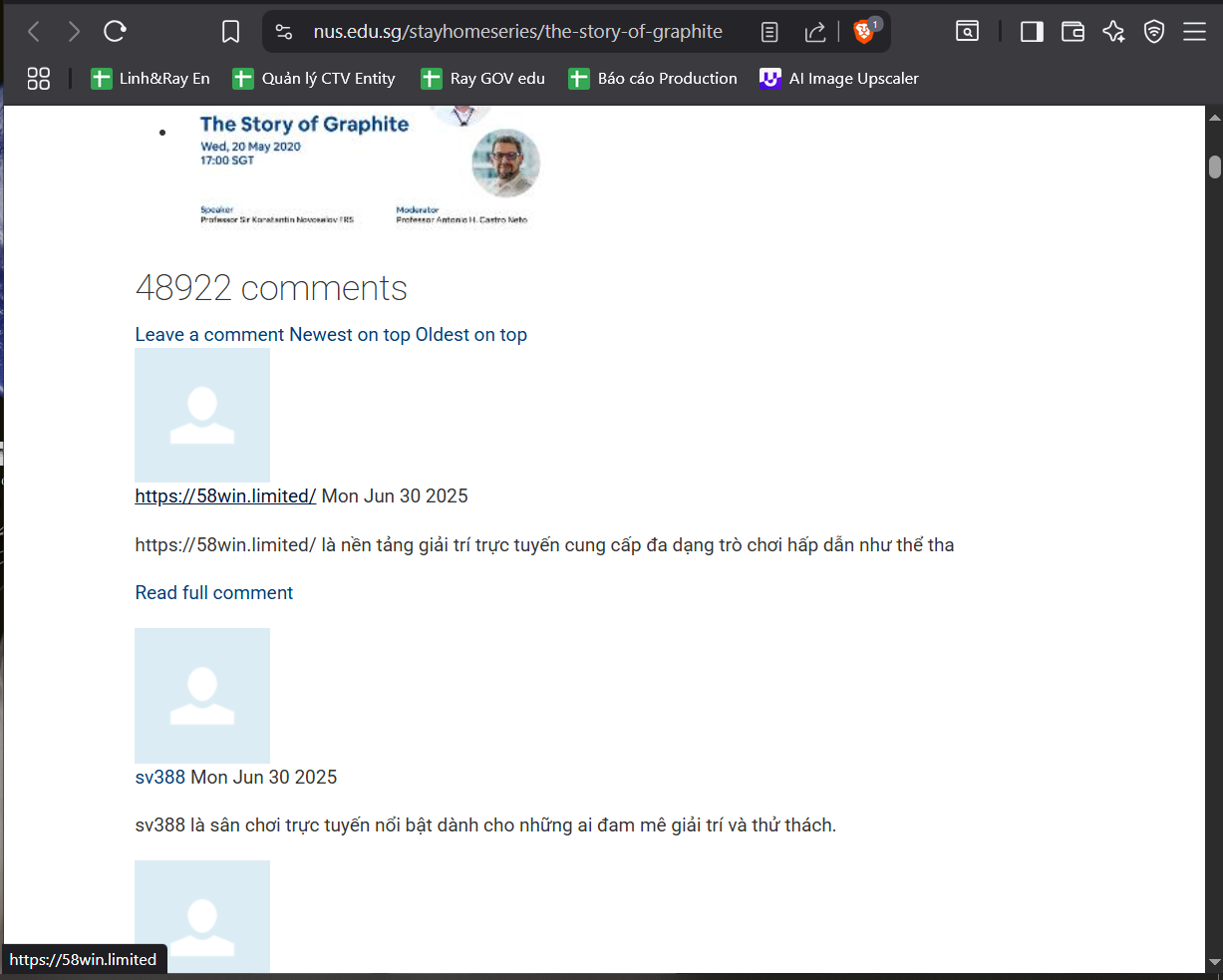The width and height of the screenshot is (1223, 980).
Task: Click the scrollbar down arrow
Action: click(1214, 962)
